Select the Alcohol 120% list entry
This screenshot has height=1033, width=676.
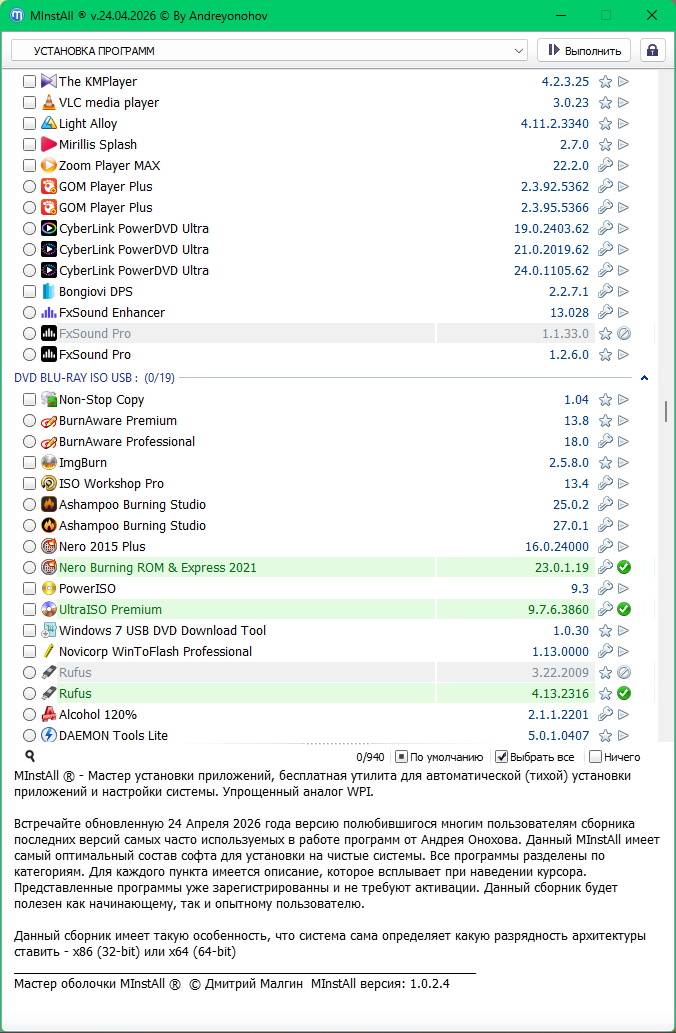pyautogui.click(x=98, y=714)
